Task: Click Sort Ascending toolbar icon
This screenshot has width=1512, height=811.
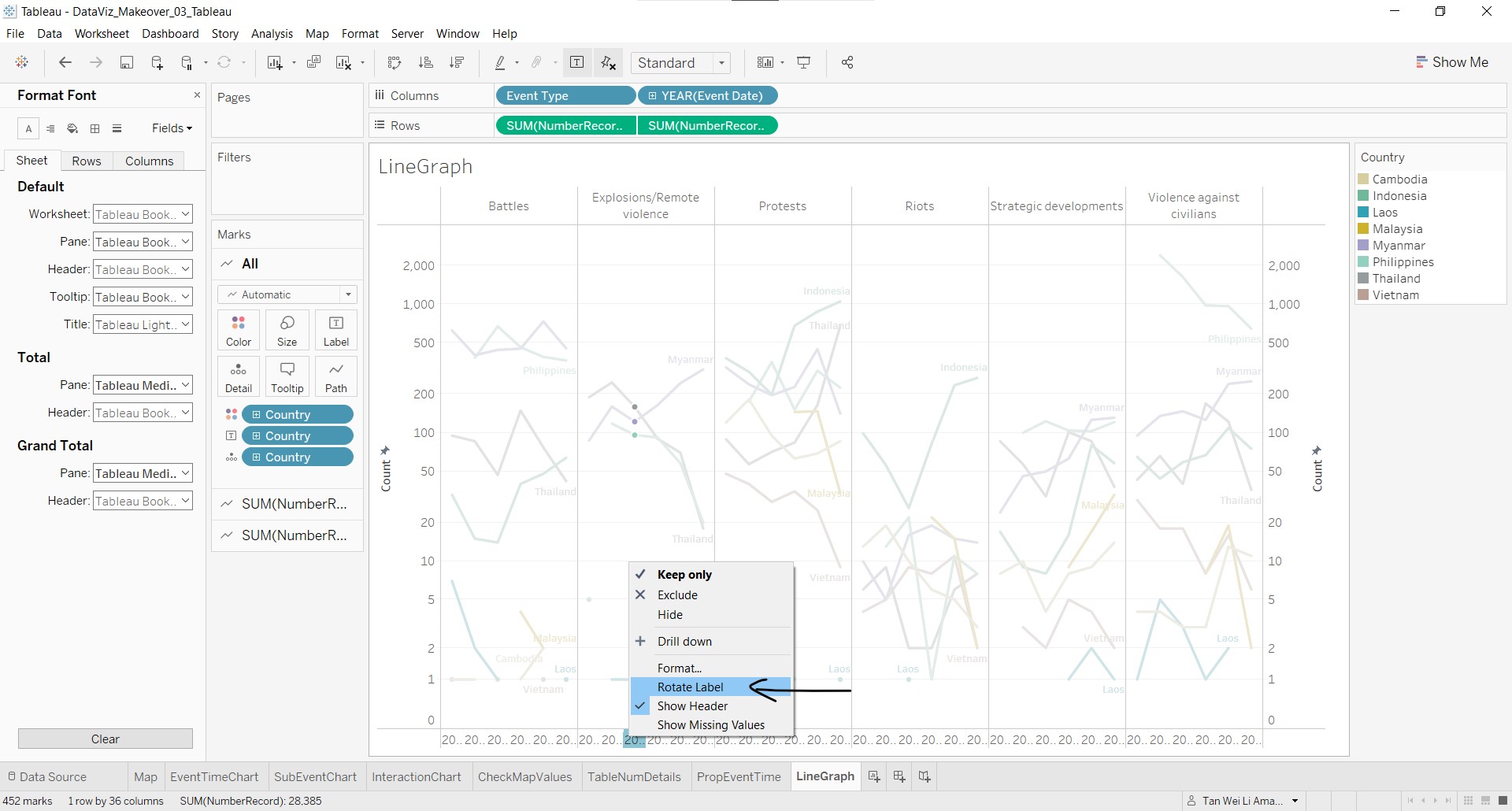Action: pyautogui.click(x=426, y=63)
